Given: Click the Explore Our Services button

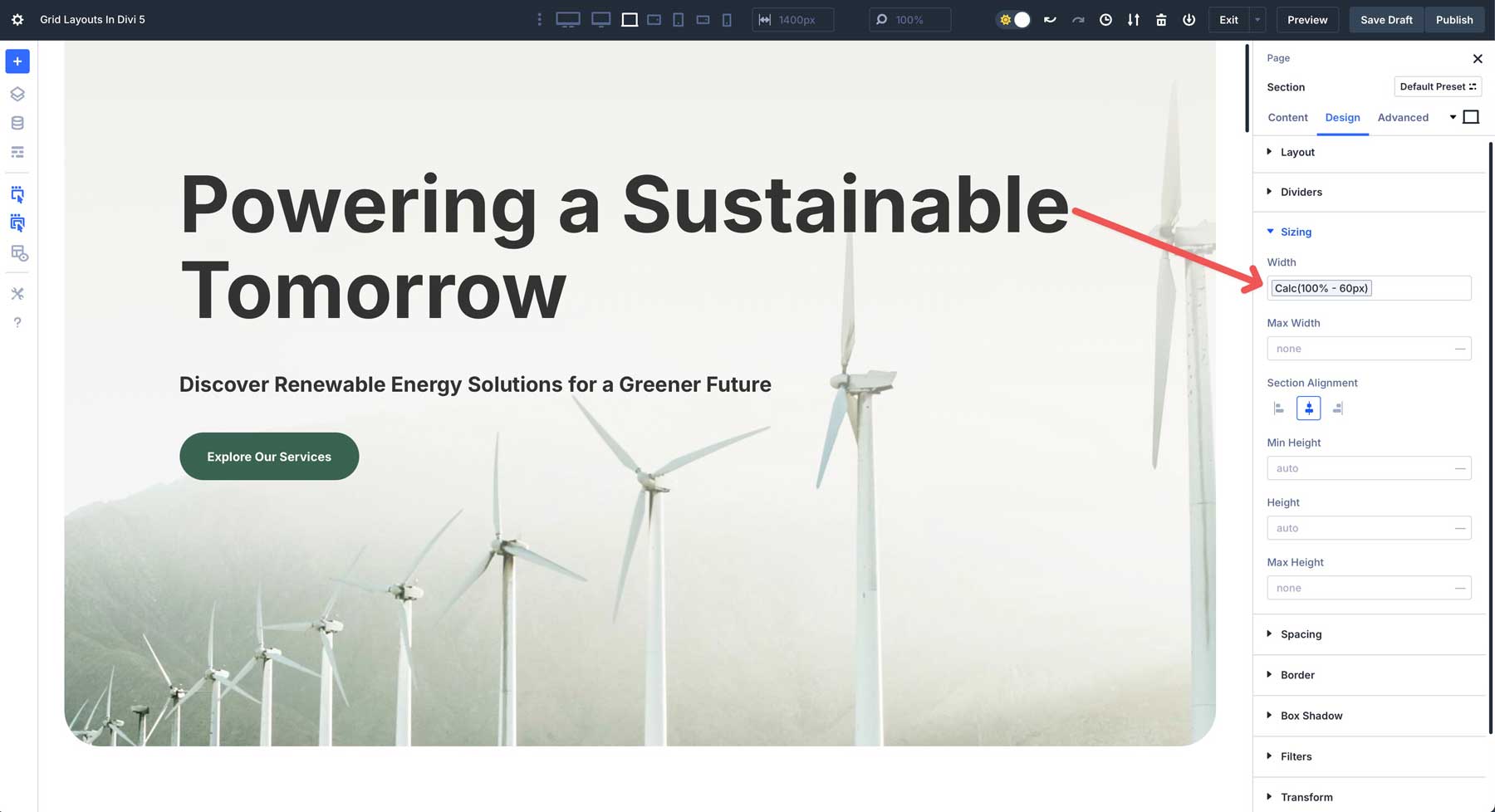Looking at the screenshot, I should click(269, 457).
